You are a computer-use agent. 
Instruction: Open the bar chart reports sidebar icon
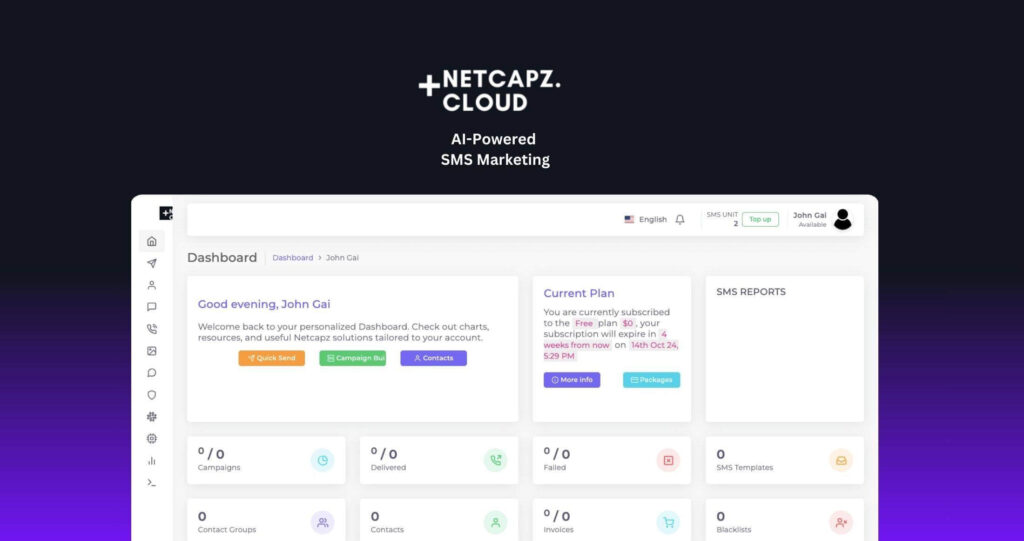[152, 461]
